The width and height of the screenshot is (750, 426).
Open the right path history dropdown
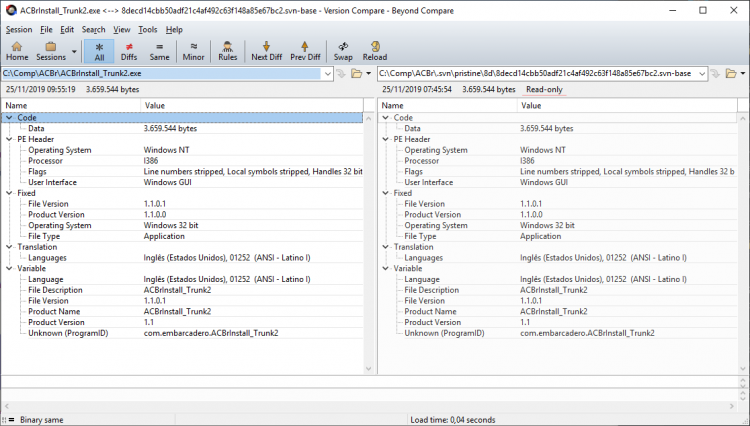point(702,74)
